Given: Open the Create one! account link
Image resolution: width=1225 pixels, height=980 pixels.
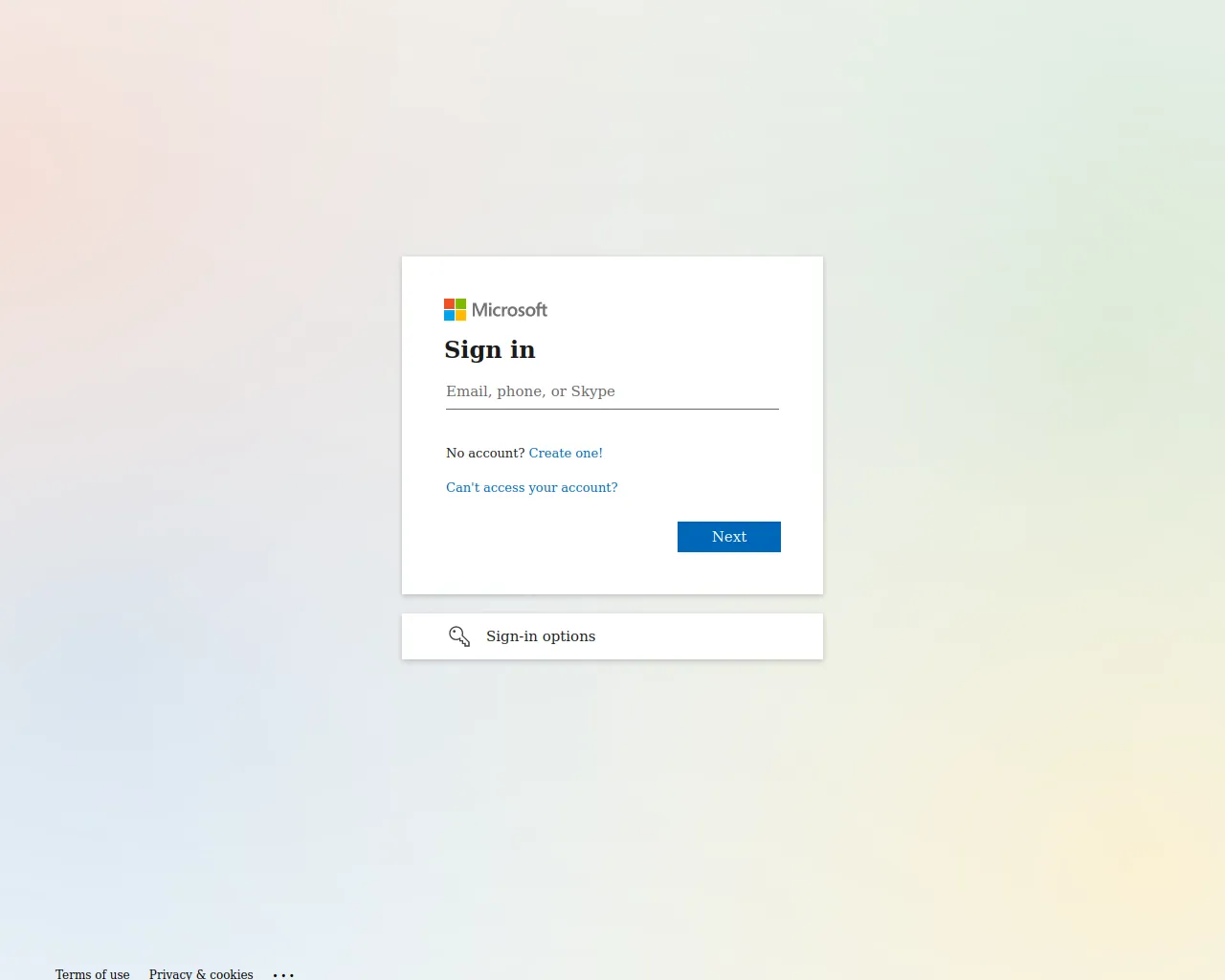Looking at the screenshot, I should [566, 453].
